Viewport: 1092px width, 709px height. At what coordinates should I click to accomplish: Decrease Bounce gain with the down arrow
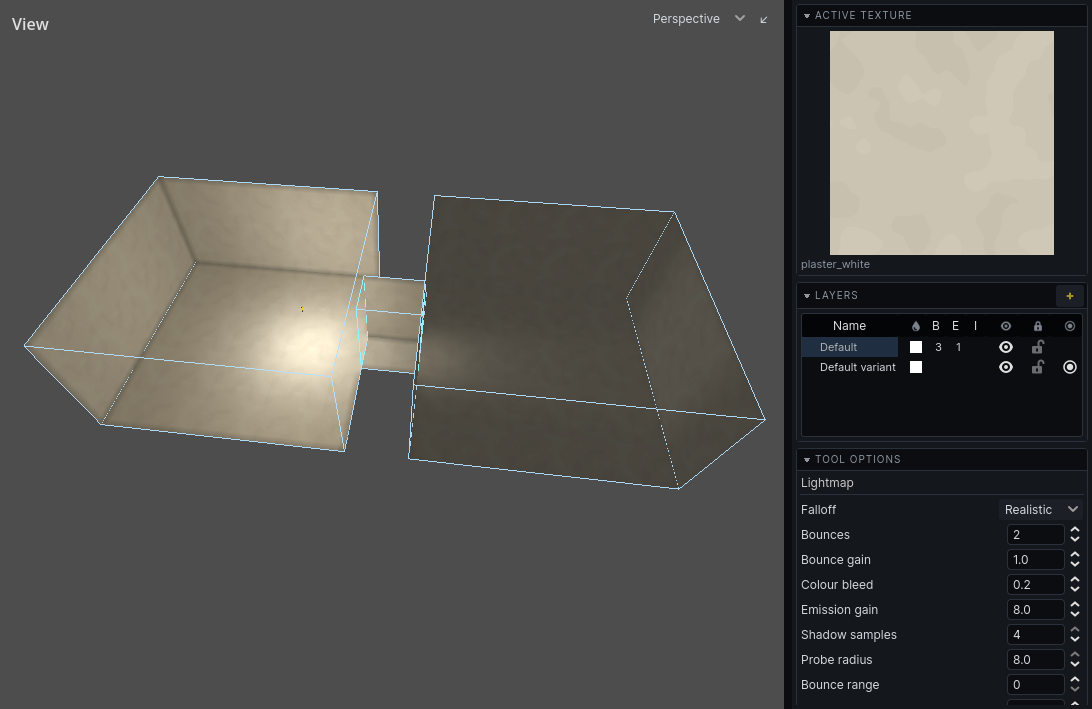pos(1075,564)
